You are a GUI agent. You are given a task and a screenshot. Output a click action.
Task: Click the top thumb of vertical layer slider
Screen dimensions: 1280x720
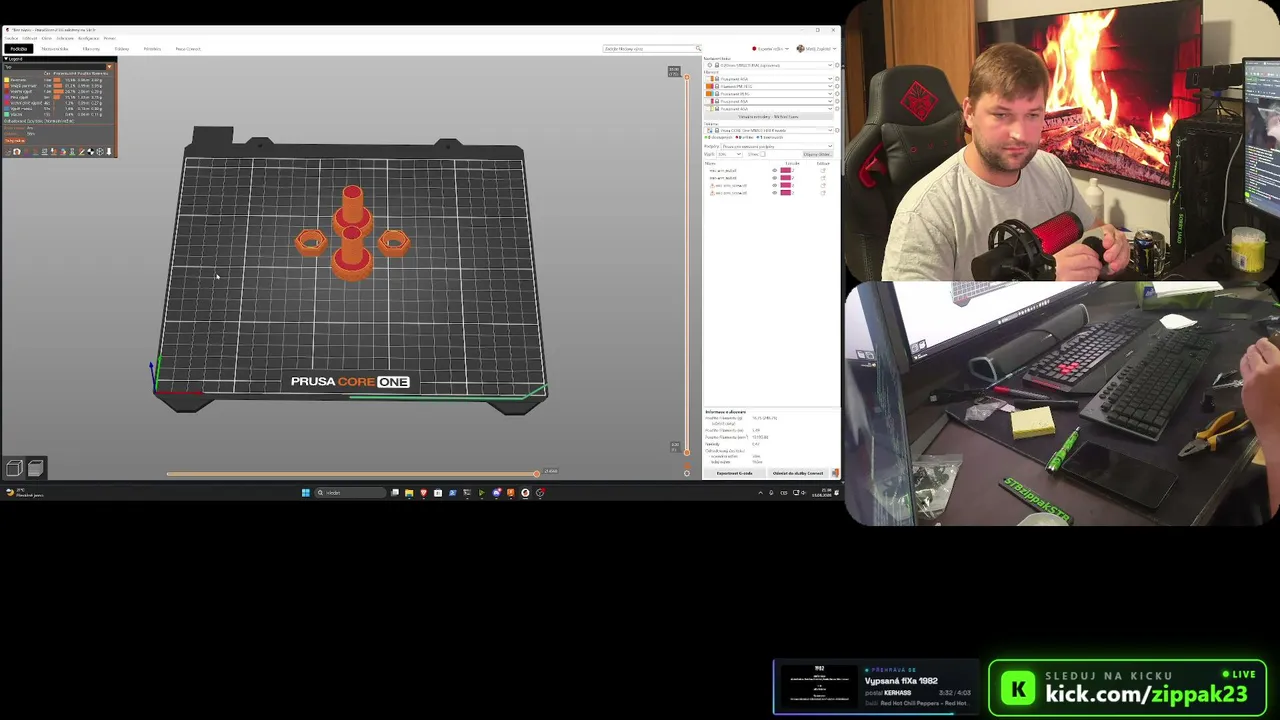(686, 76)
